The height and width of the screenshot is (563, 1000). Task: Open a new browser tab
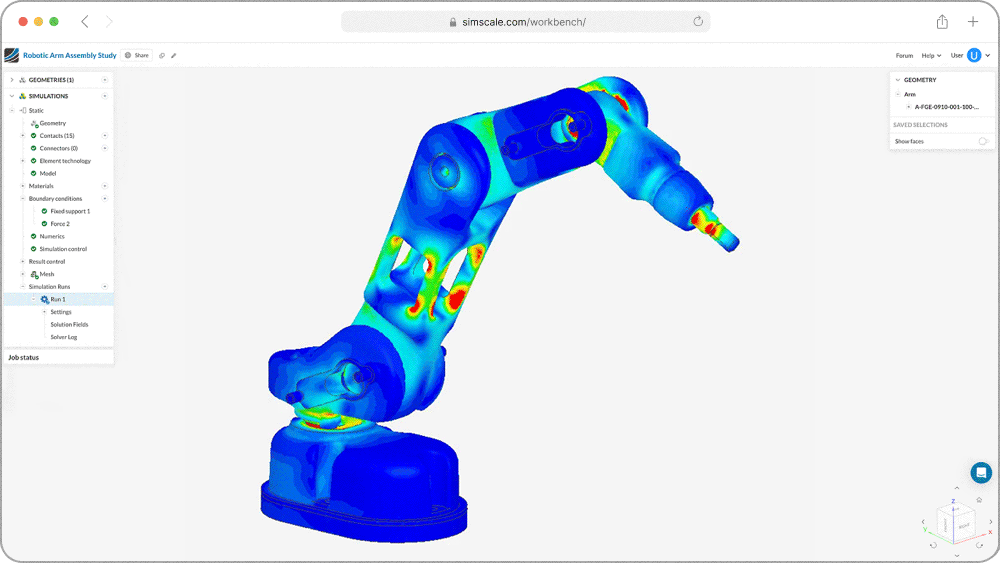973,22
